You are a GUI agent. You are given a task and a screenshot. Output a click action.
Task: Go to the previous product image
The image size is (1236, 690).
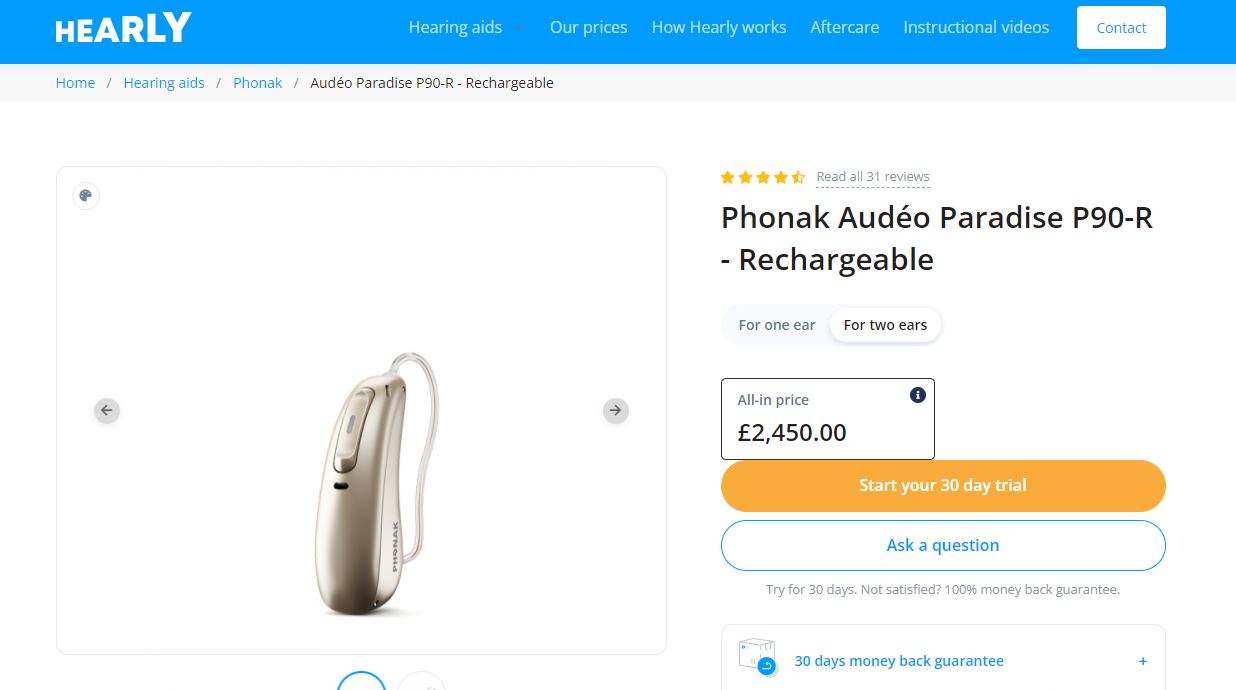pyautogui.click(x=107, y=410)
